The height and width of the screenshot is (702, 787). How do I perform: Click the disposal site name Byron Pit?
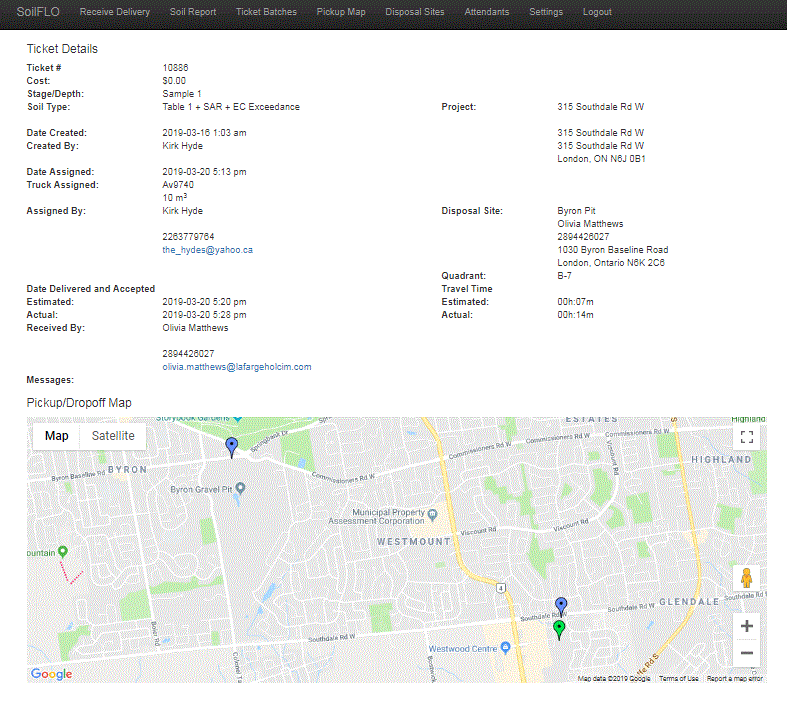coord(576,211)
